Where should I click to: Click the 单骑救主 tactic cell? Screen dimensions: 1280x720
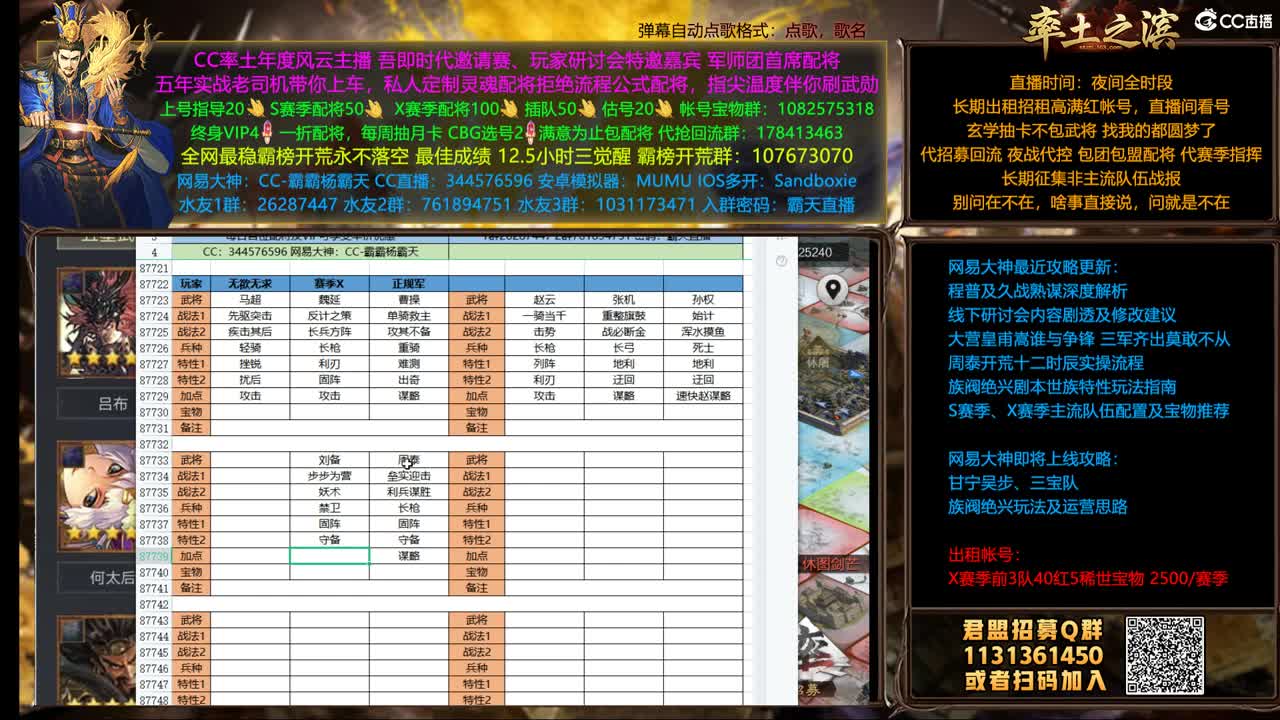pos(409,316)
